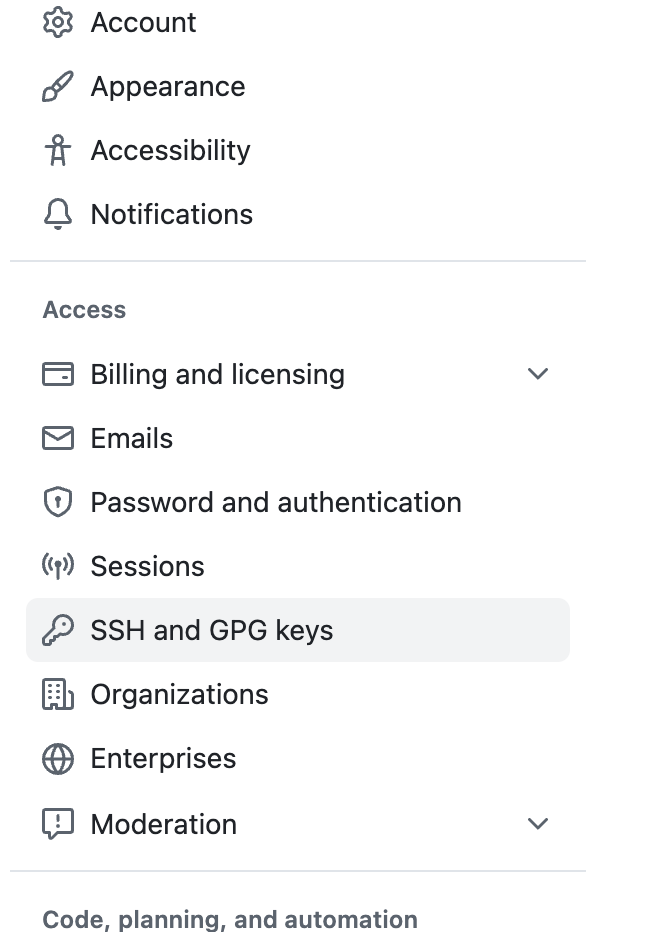666x932 pixels.
Task: Click the globe icon for Enterprises
Action: click(58, 759)
